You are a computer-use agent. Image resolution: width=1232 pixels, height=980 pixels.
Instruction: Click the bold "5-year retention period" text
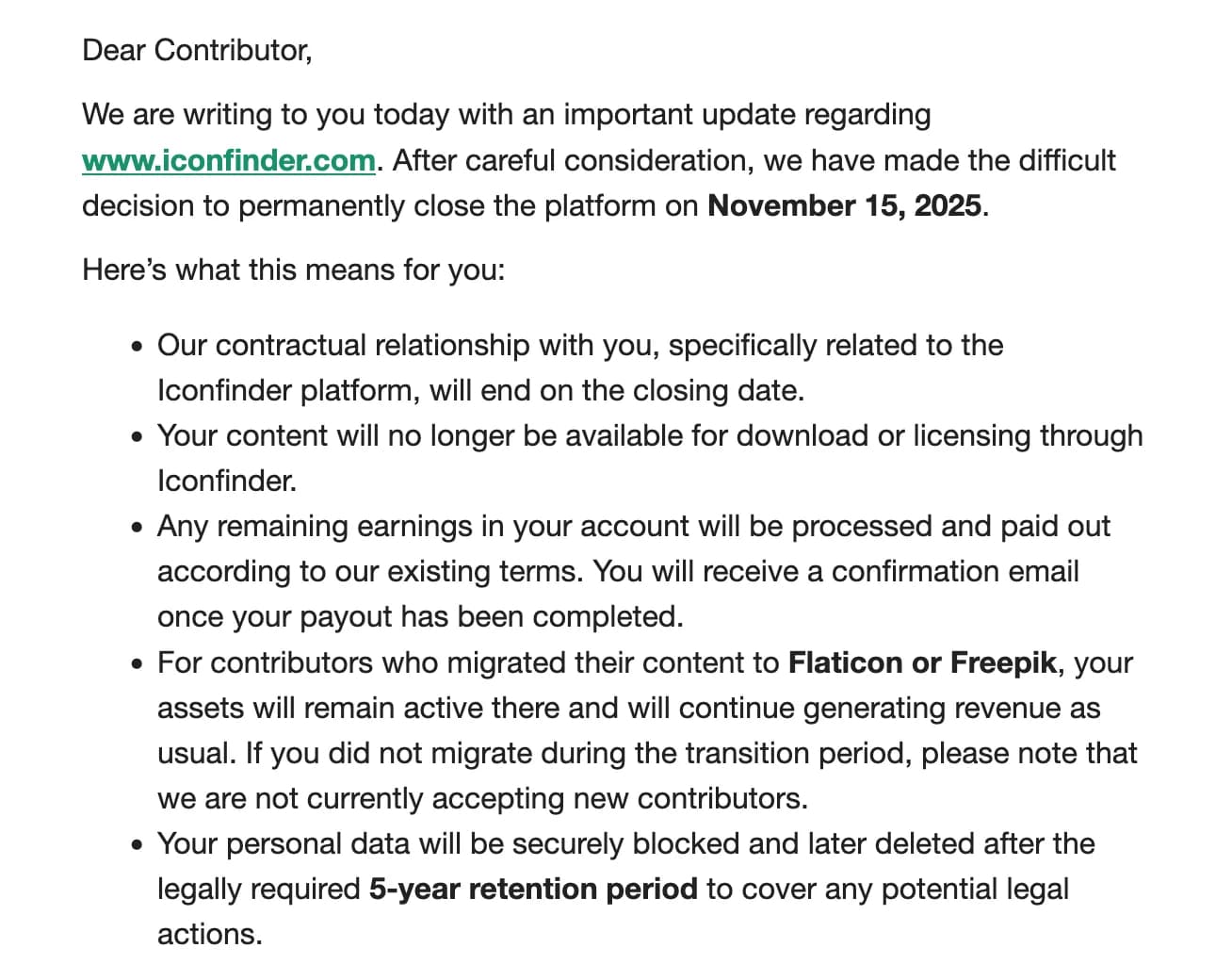(533, 889)
